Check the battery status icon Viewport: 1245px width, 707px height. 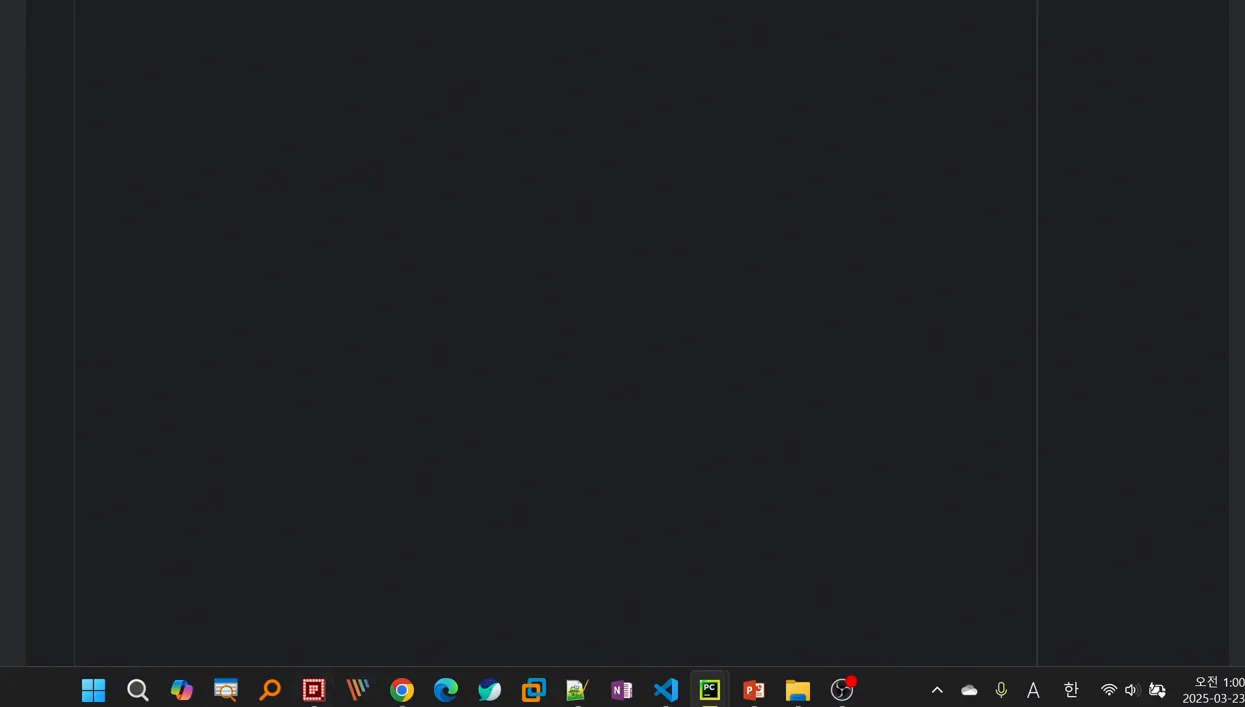tap(1157, 690)
